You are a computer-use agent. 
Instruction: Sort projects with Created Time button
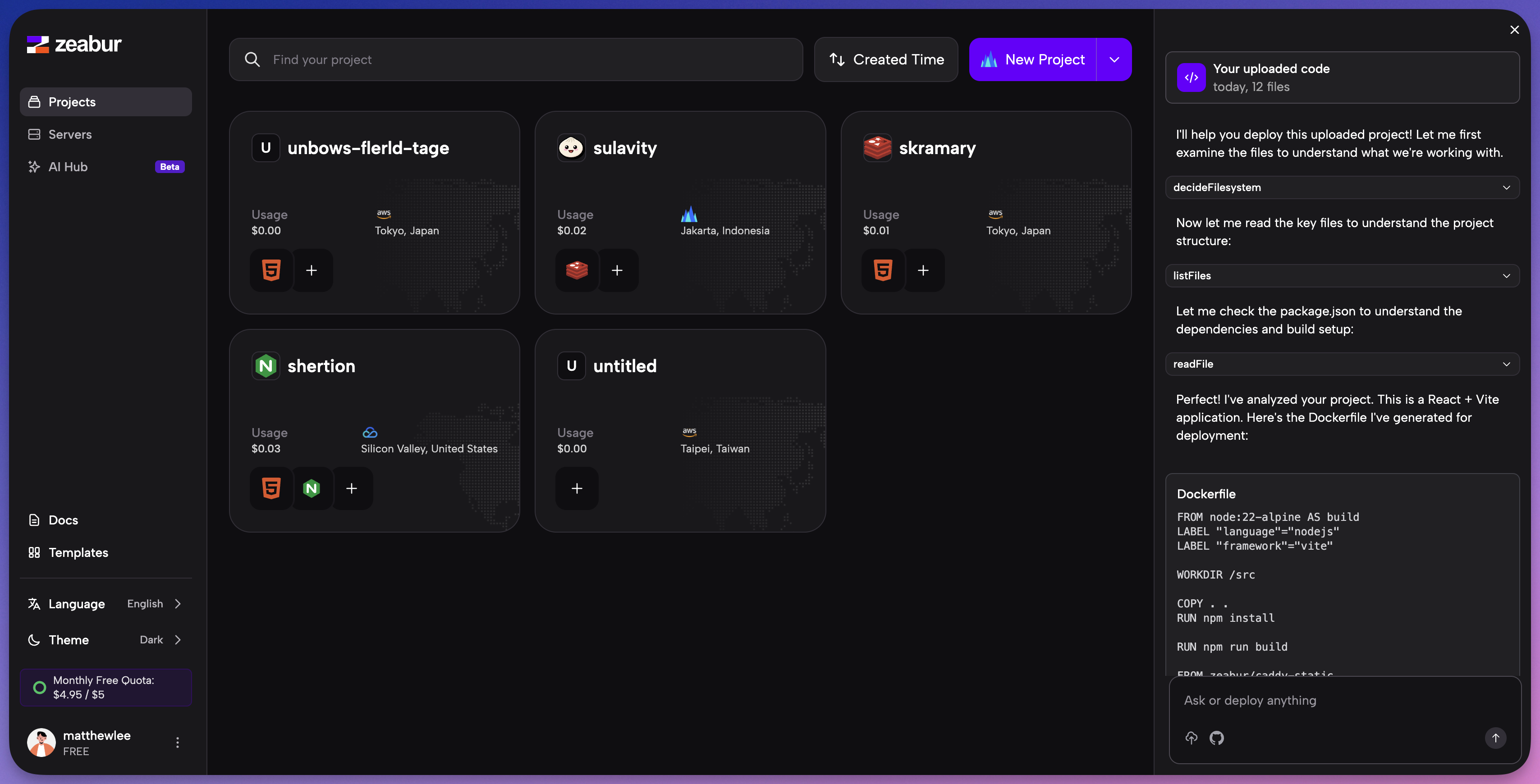coord(886,60)
